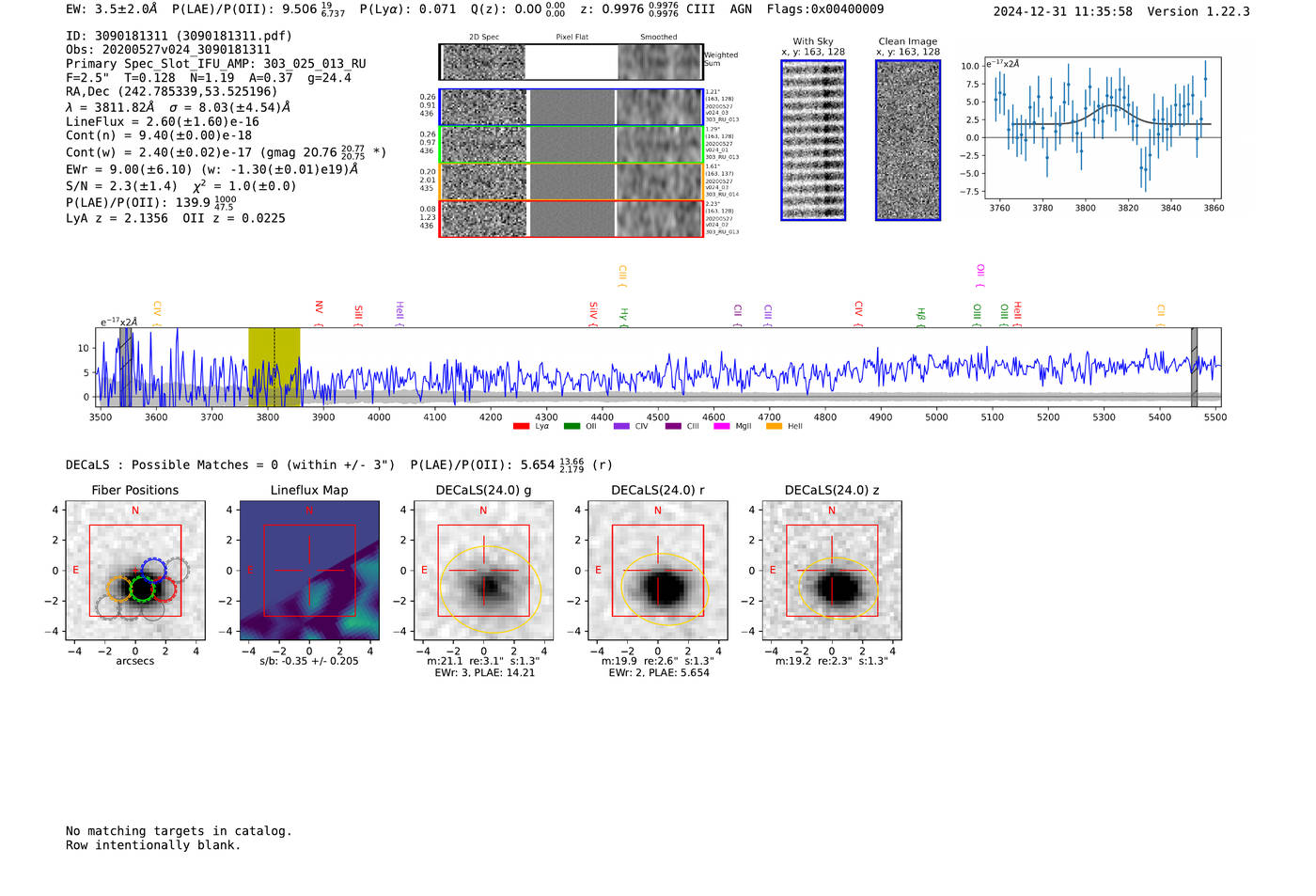Click the Weighted Sum spectrum strip
The image size is (1316, 896).
coord(571,62)
